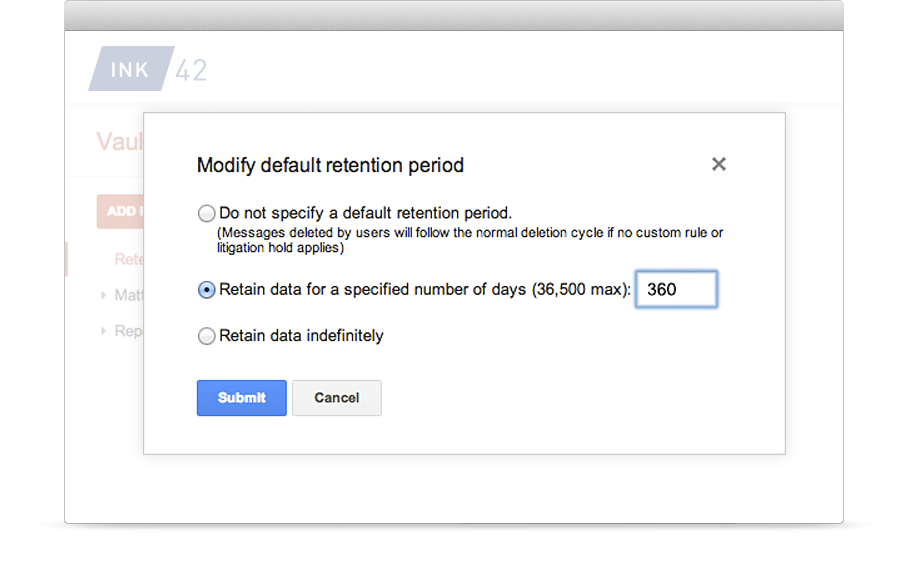
Task: Click the INK 42 logo
Action: (148, 69)
